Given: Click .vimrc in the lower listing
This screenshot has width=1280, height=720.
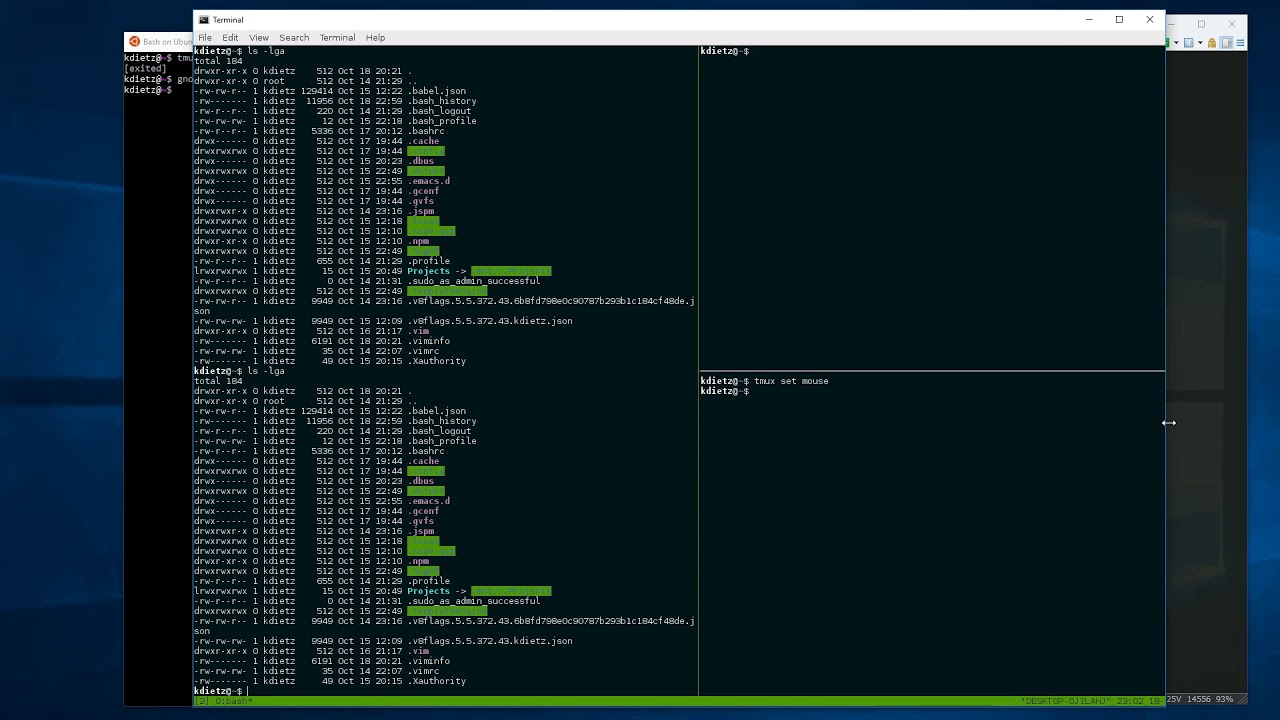Looking at the screenshot, I should click(x=423, y=671).
